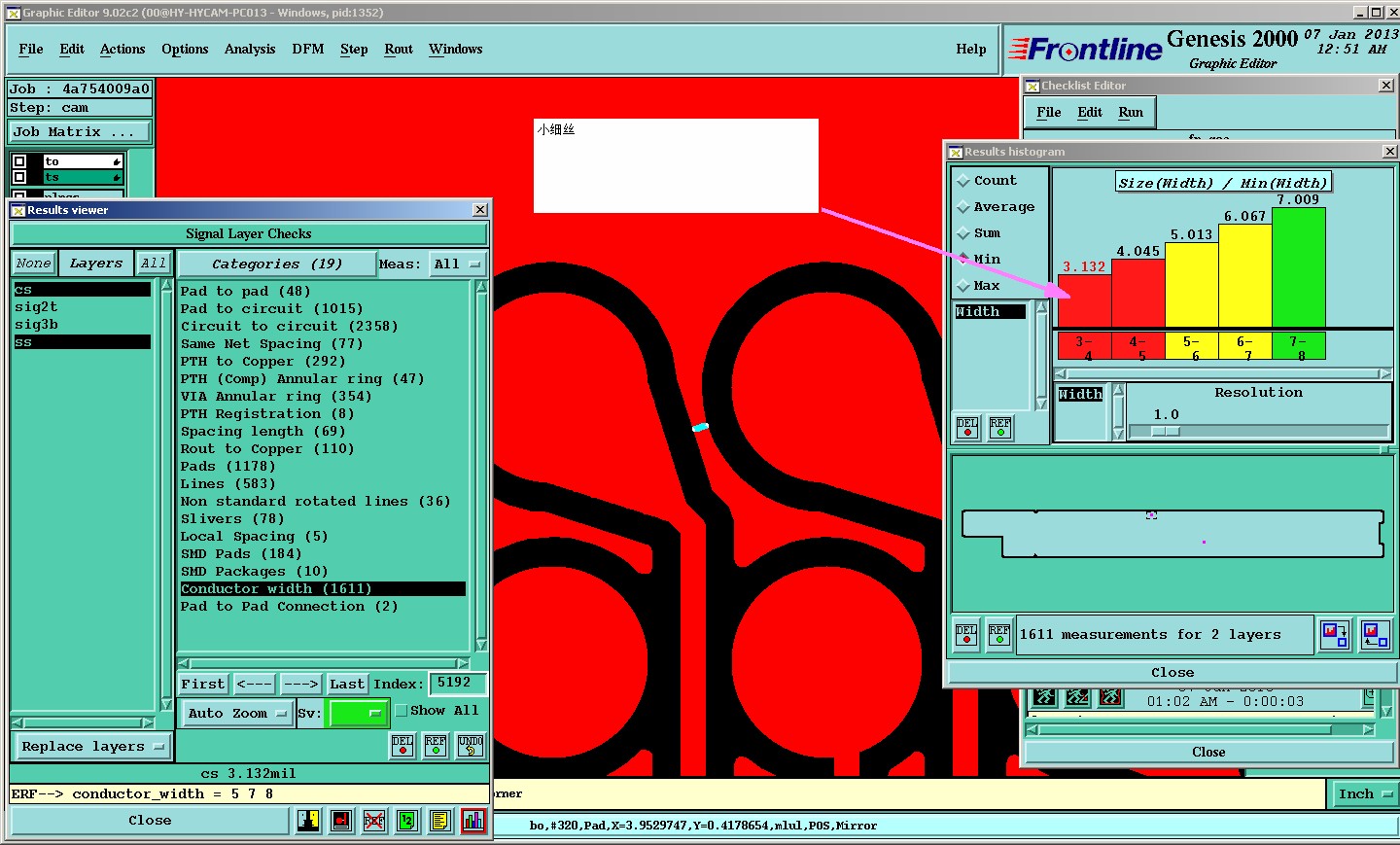The height and width of the screenshot is (845, 1400).
Task: Open the Job Matrix ... selector
Action: click(x=80, y=132)
